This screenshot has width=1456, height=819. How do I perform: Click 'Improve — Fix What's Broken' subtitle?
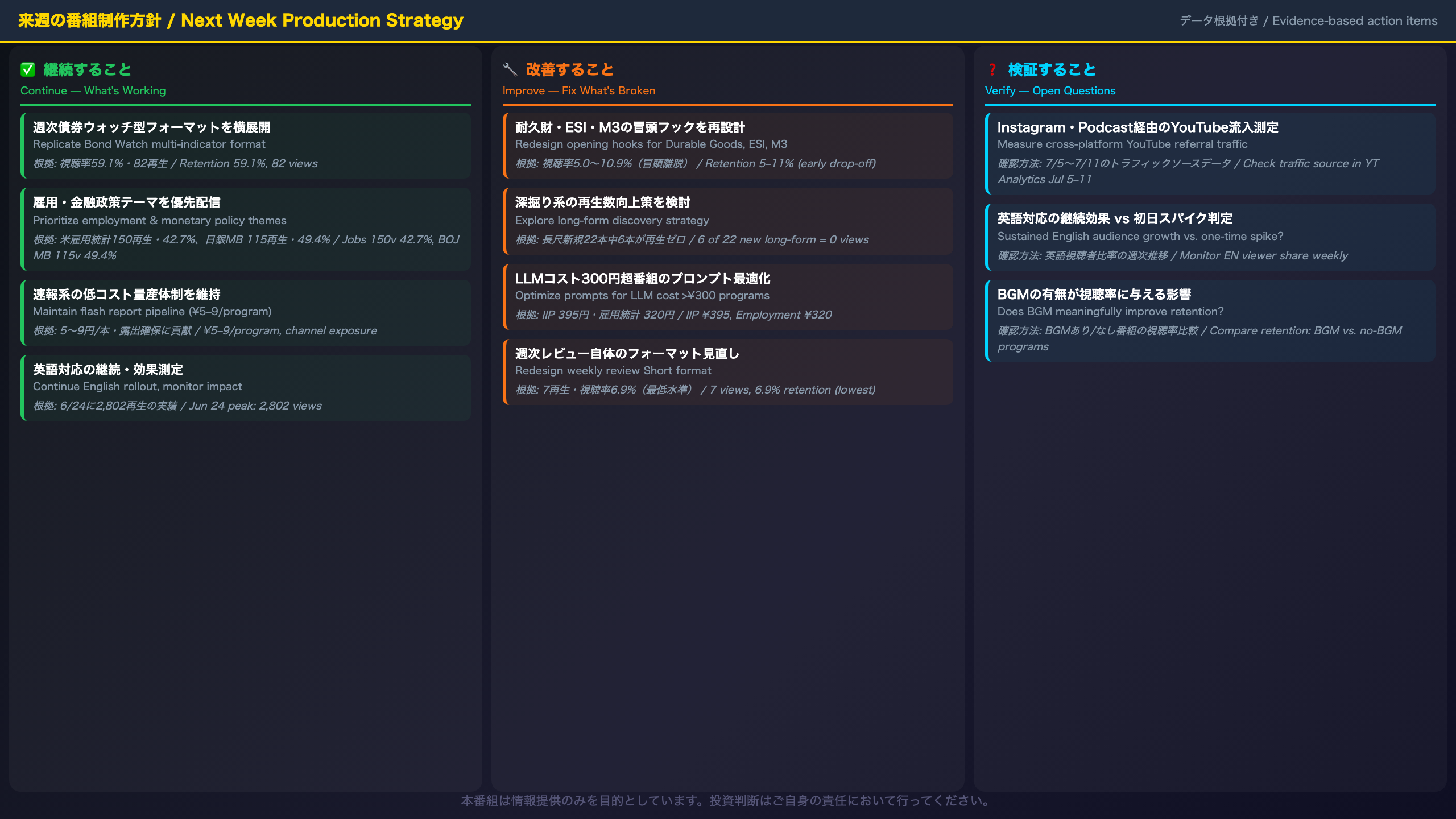tap(579, 91)
